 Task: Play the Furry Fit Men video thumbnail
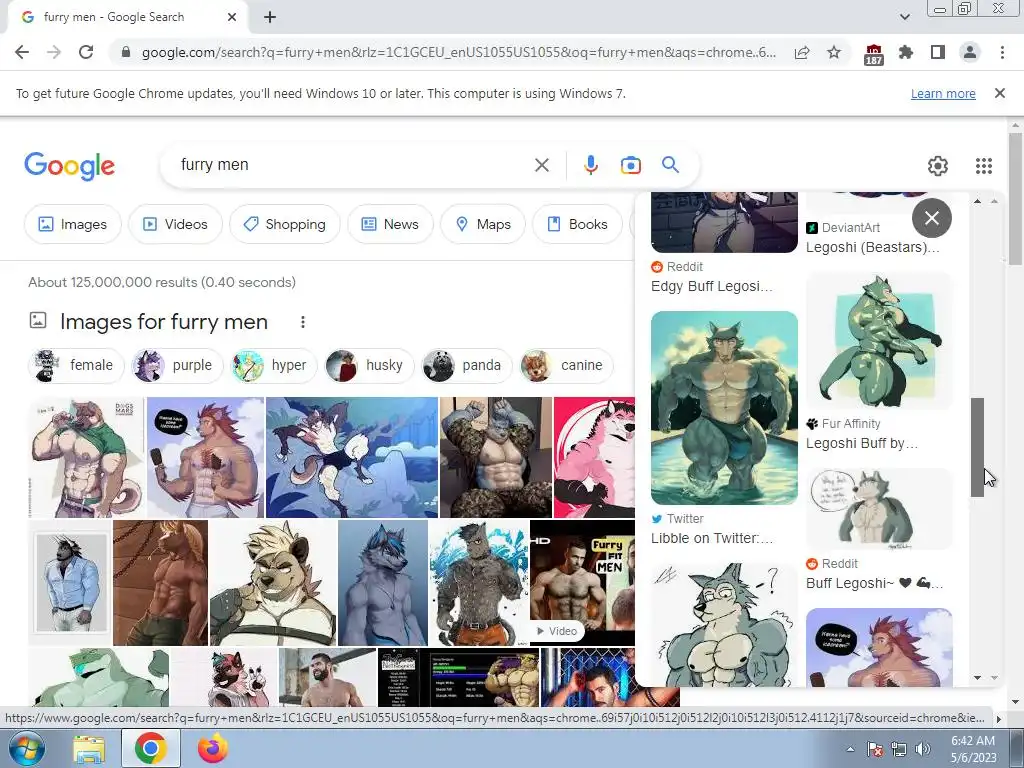click(x=582, y=583)
